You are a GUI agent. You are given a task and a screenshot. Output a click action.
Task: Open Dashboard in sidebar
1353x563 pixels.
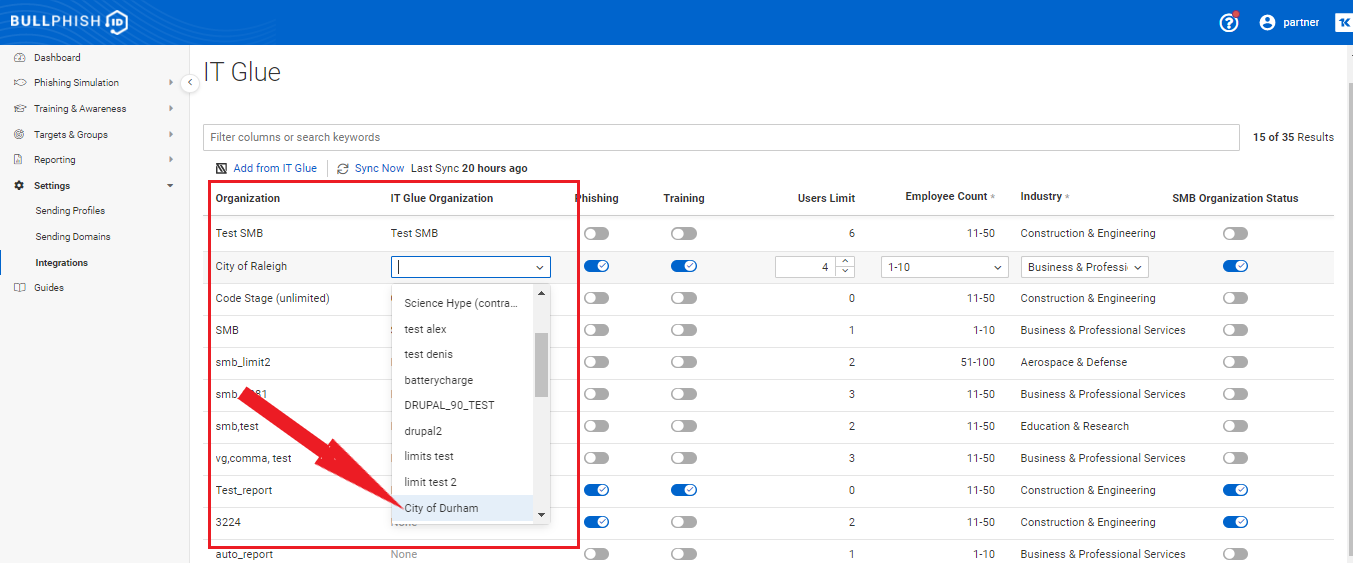[57, 58]
